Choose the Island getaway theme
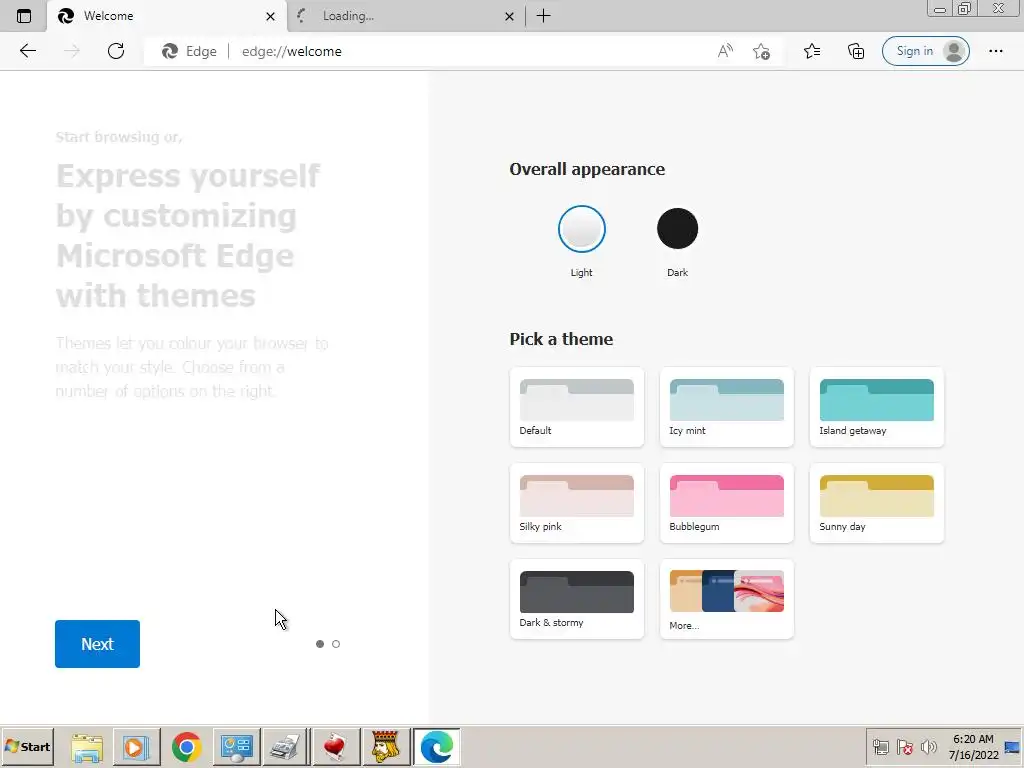This screenshot has height=768, width=1024. [x=876, y=407]
